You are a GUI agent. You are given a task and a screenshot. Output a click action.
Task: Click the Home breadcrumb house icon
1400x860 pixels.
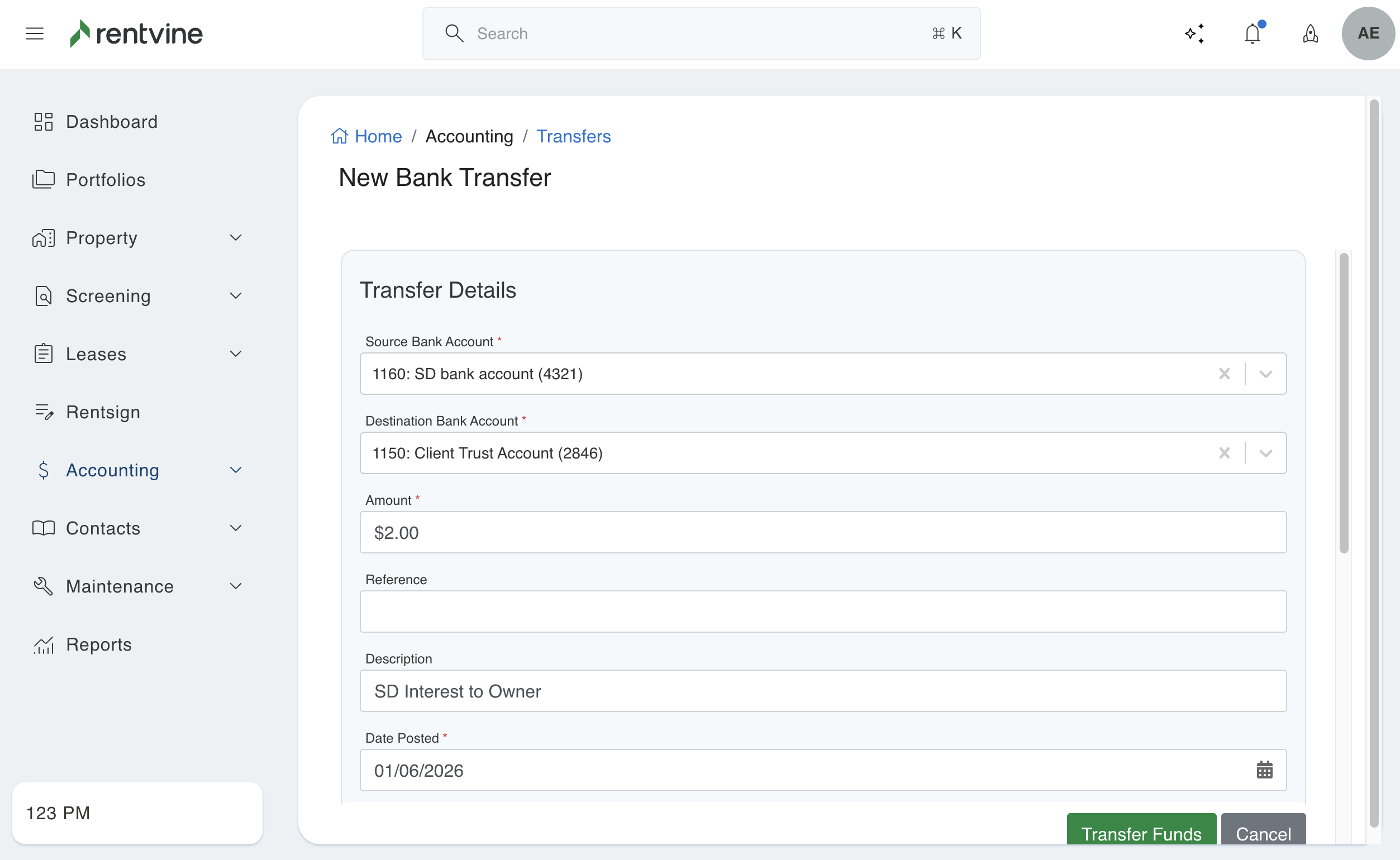[x=340, y=136]
